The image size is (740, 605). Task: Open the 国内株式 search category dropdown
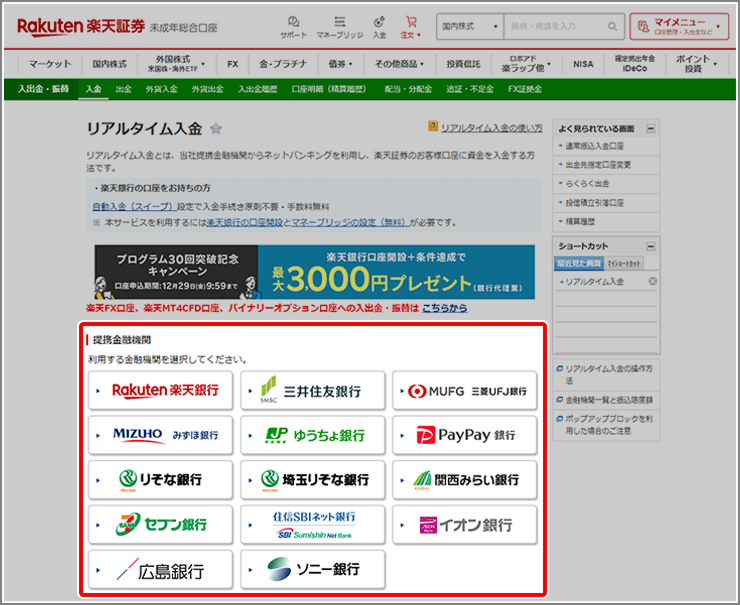470,26
